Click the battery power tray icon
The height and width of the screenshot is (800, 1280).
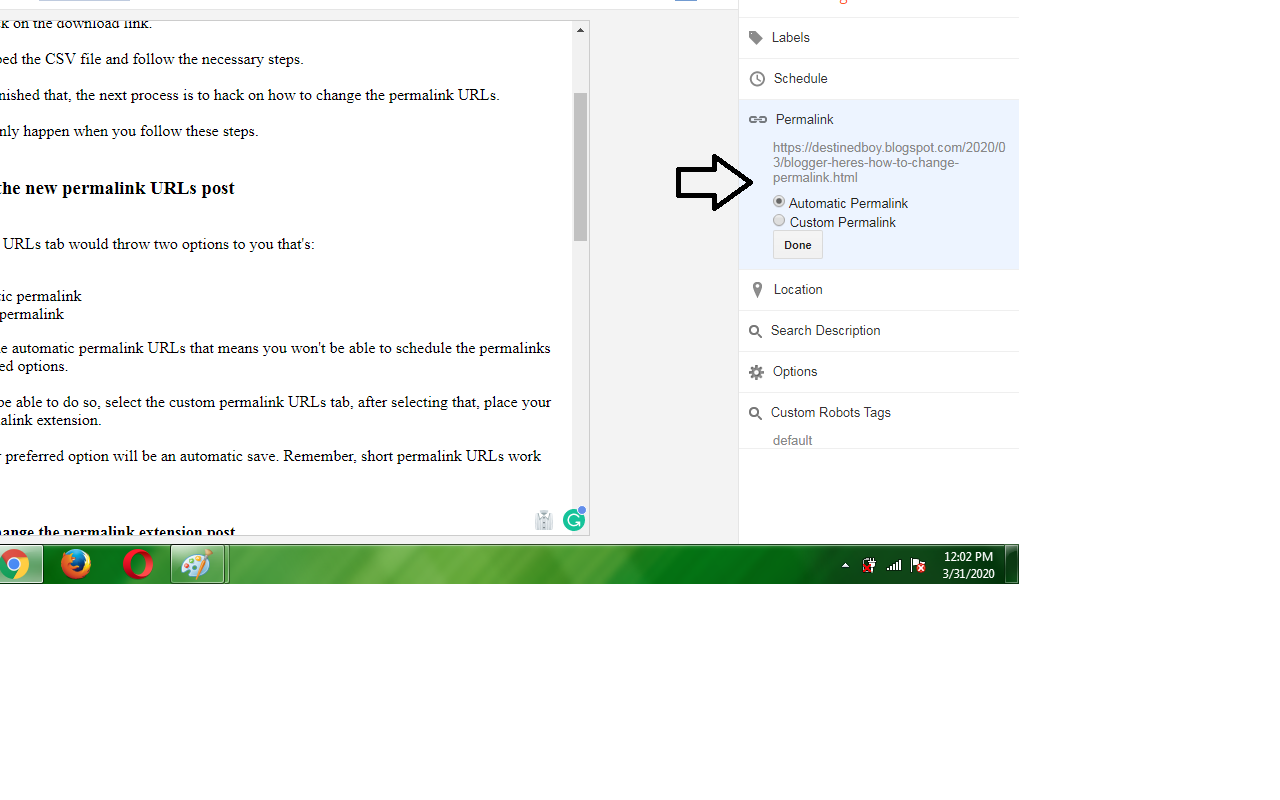869,565
